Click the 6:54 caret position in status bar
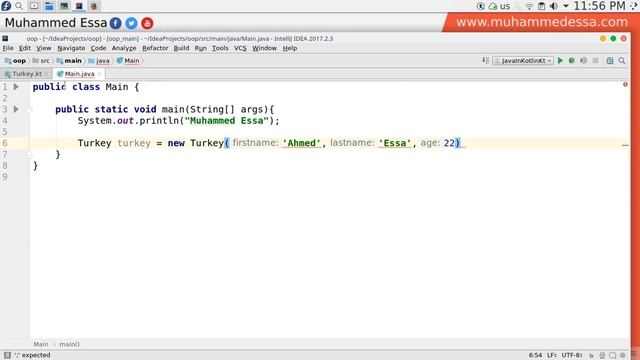This screenshot has width=640, height=360. (535, 355)
